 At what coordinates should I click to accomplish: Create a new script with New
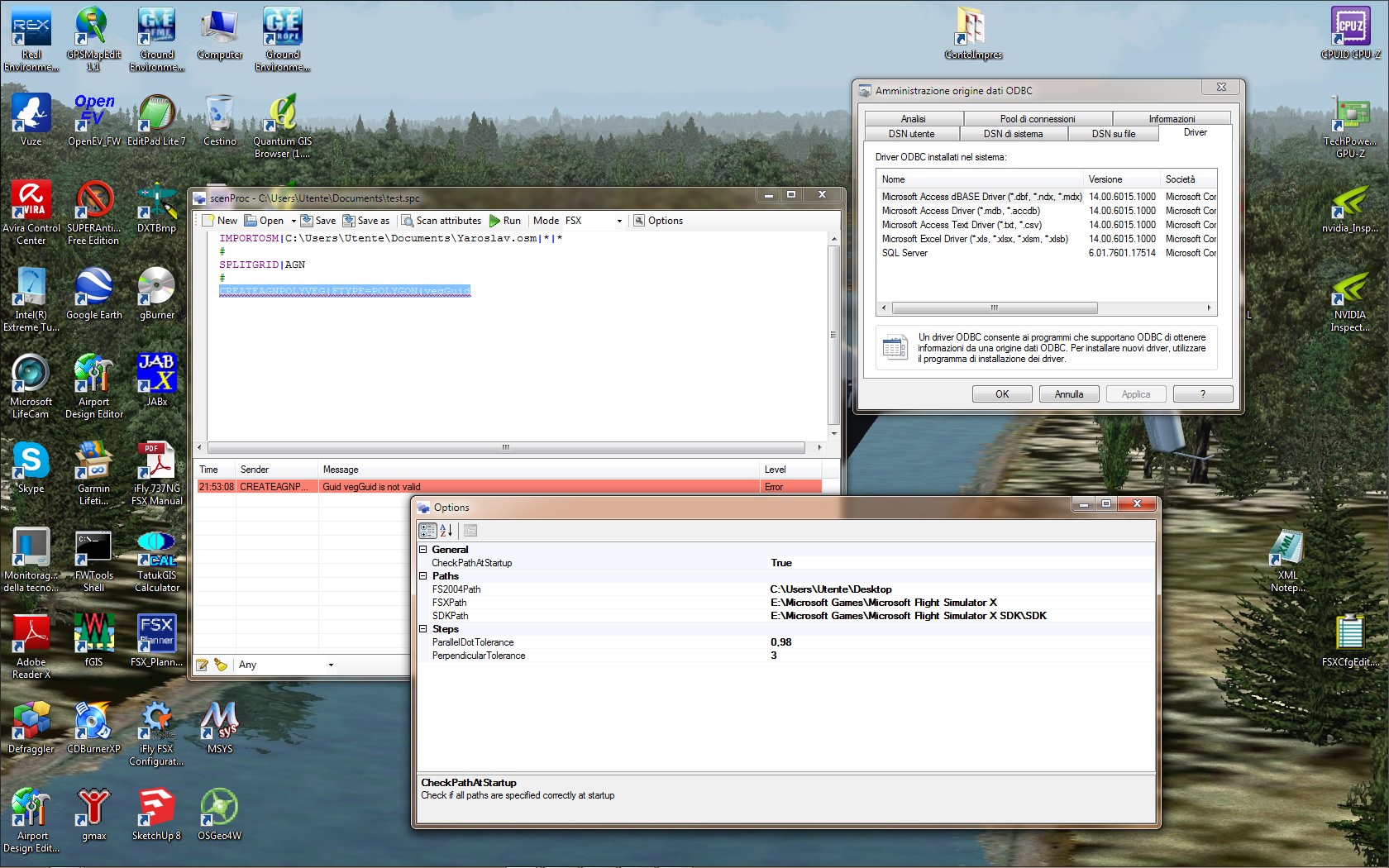219,221
